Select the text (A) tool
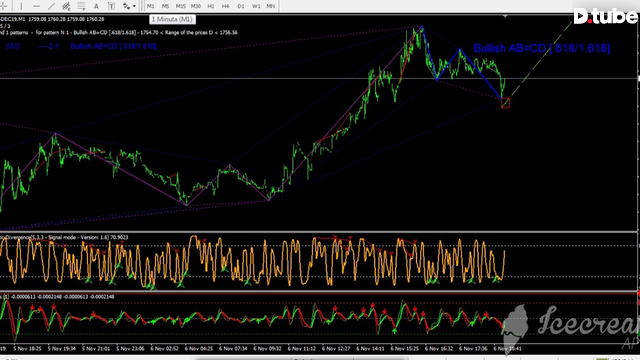This screenshot has width=640, height=360. [96, 6]
